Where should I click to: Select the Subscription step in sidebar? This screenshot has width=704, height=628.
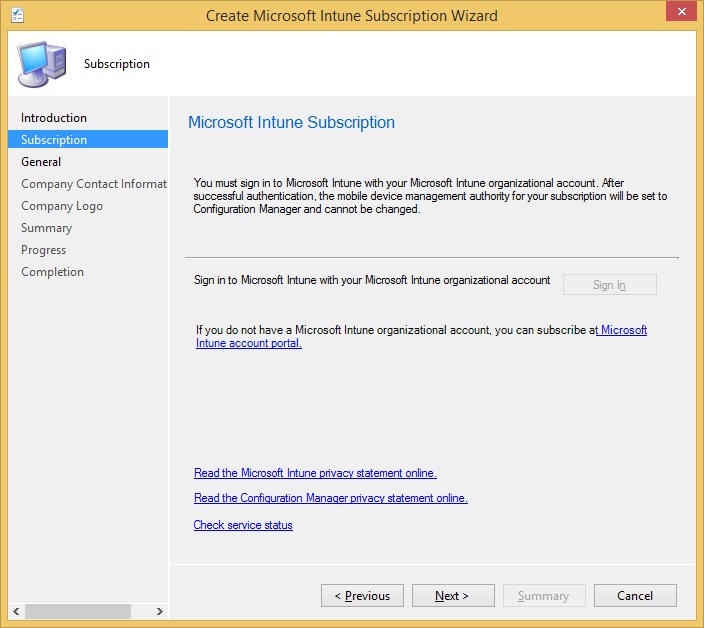click(54, 140)
